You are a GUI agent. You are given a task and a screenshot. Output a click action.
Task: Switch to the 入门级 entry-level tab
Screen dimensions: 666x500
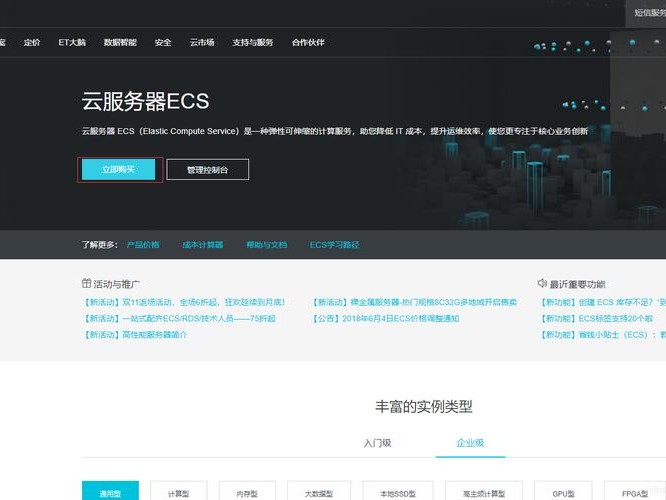(x=377, y=443)
